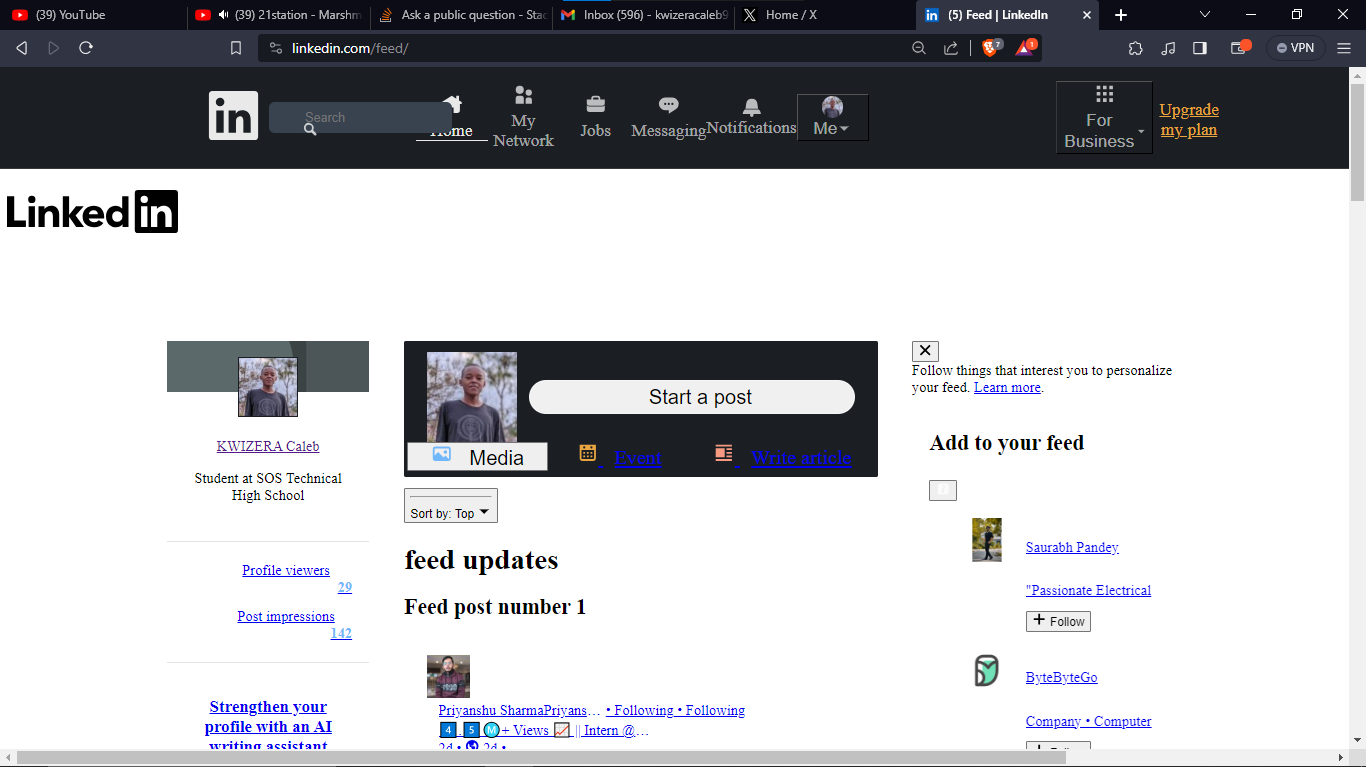Click the search magnifier icon in LinkedIn search
Viewport: 1366px width, 767px height.
[310, 129]
